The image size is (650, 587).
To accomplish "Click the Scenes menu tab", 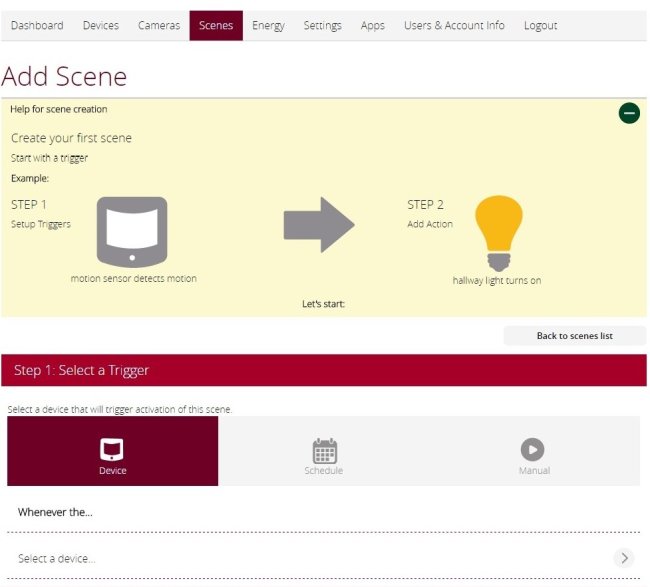I will click(x=216, y=26).
